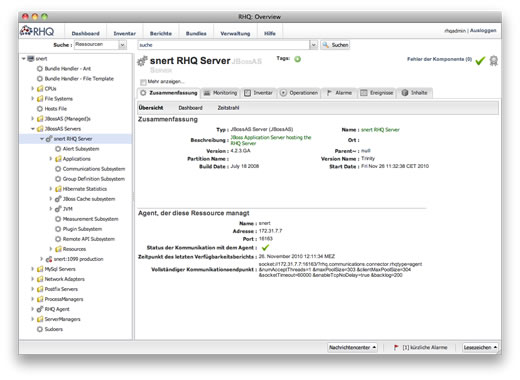Open the Berichte top menu

pos(161,33)
